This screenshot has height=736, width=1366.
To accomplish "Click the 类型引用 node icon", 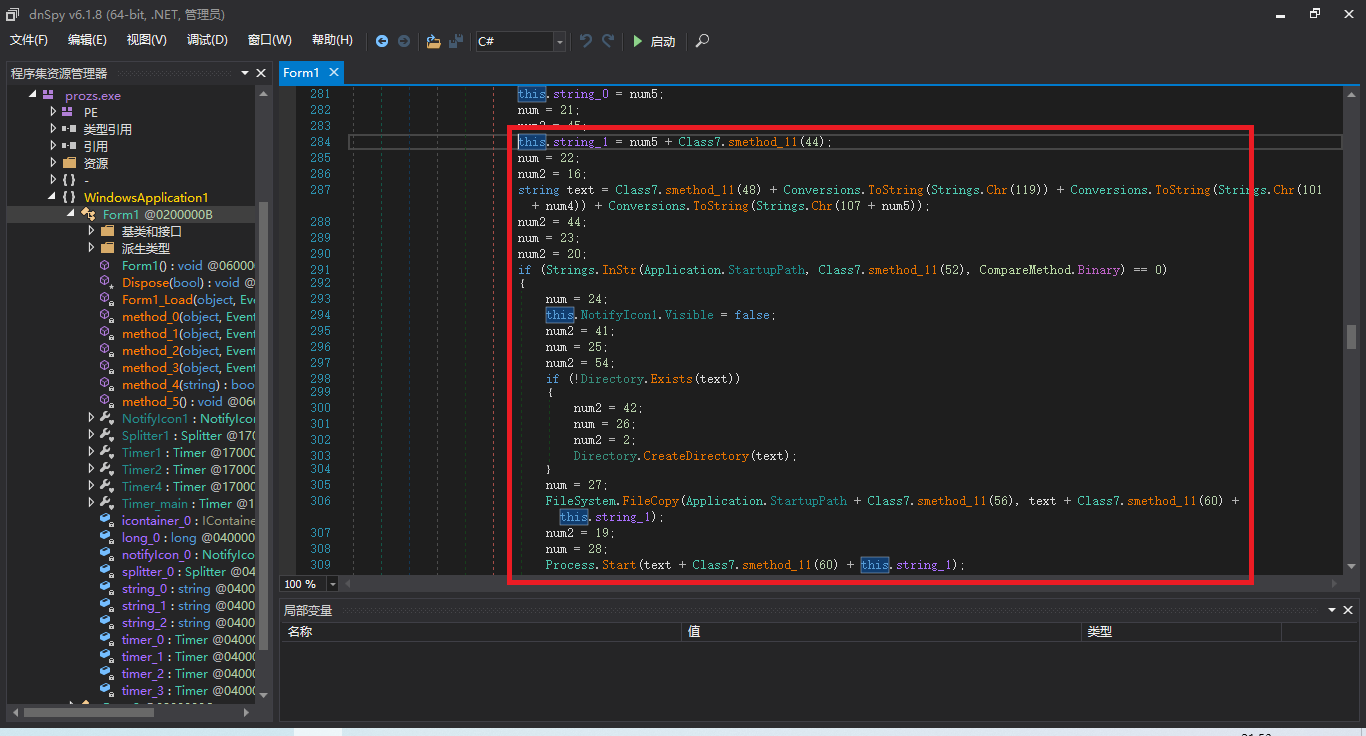I will 69,129.
